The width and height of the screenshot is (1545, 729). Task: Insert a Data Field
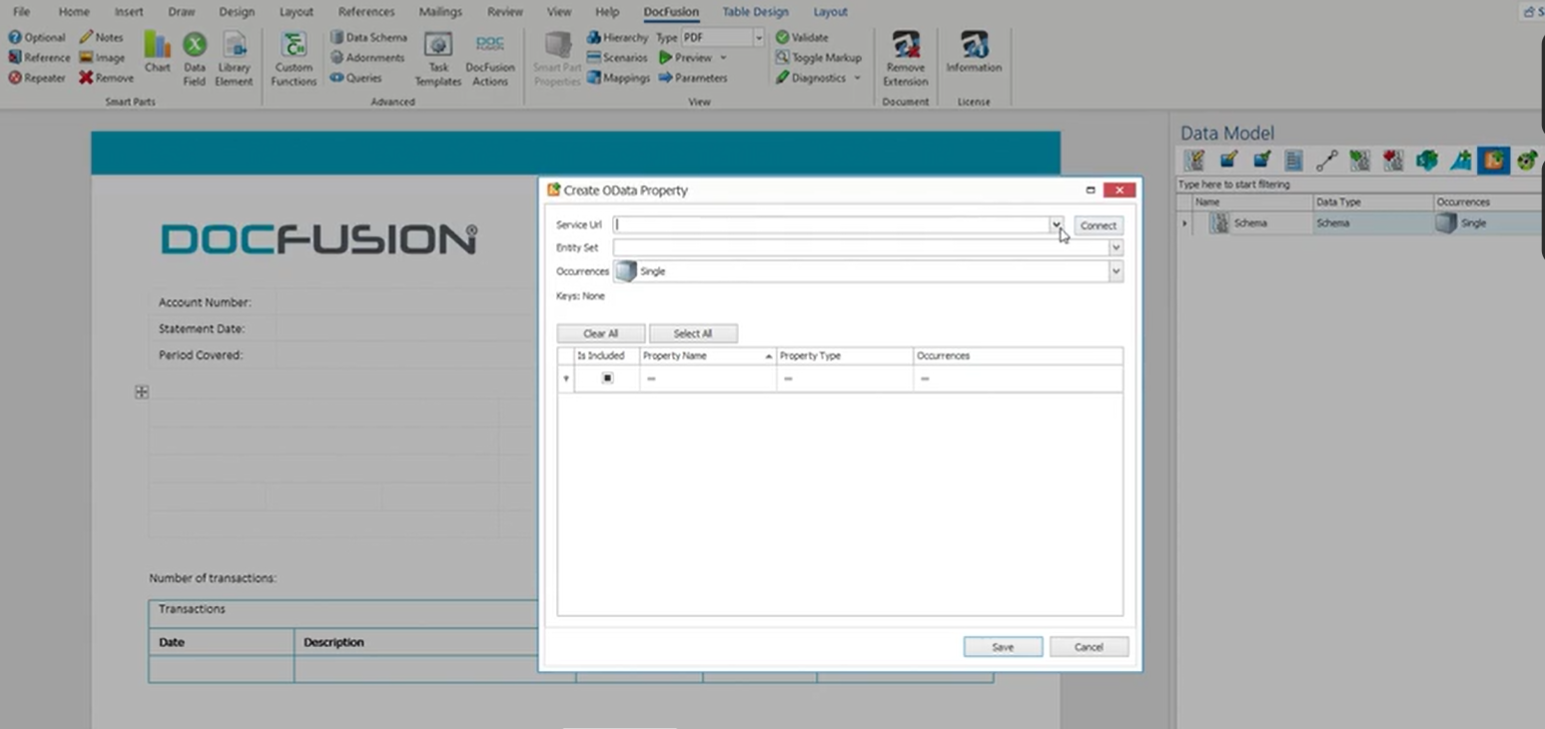click(x=194, y=57)
